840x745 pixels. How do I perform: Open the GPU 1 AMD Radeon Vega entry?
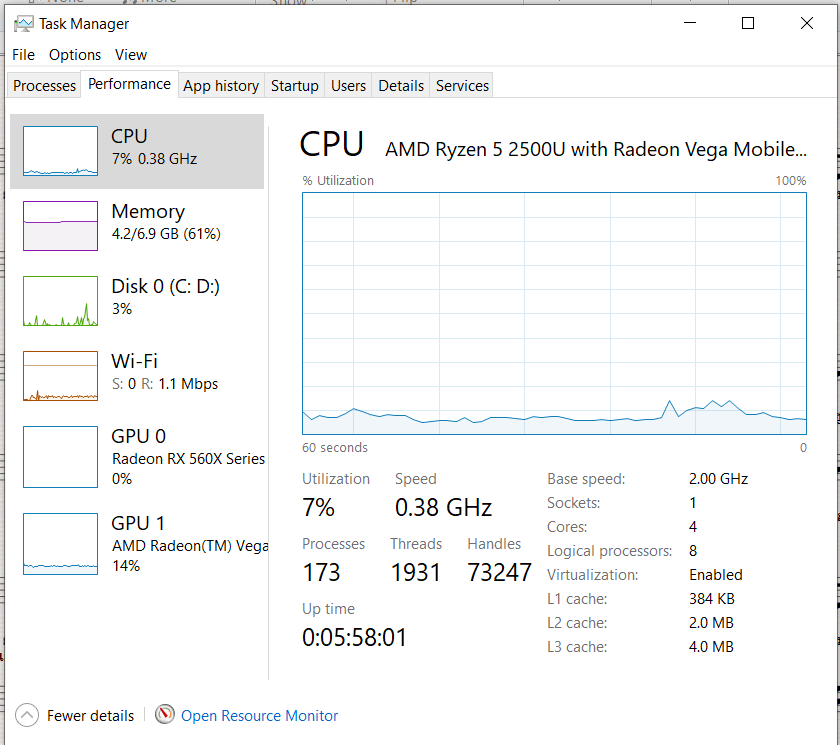click(138, 544)
